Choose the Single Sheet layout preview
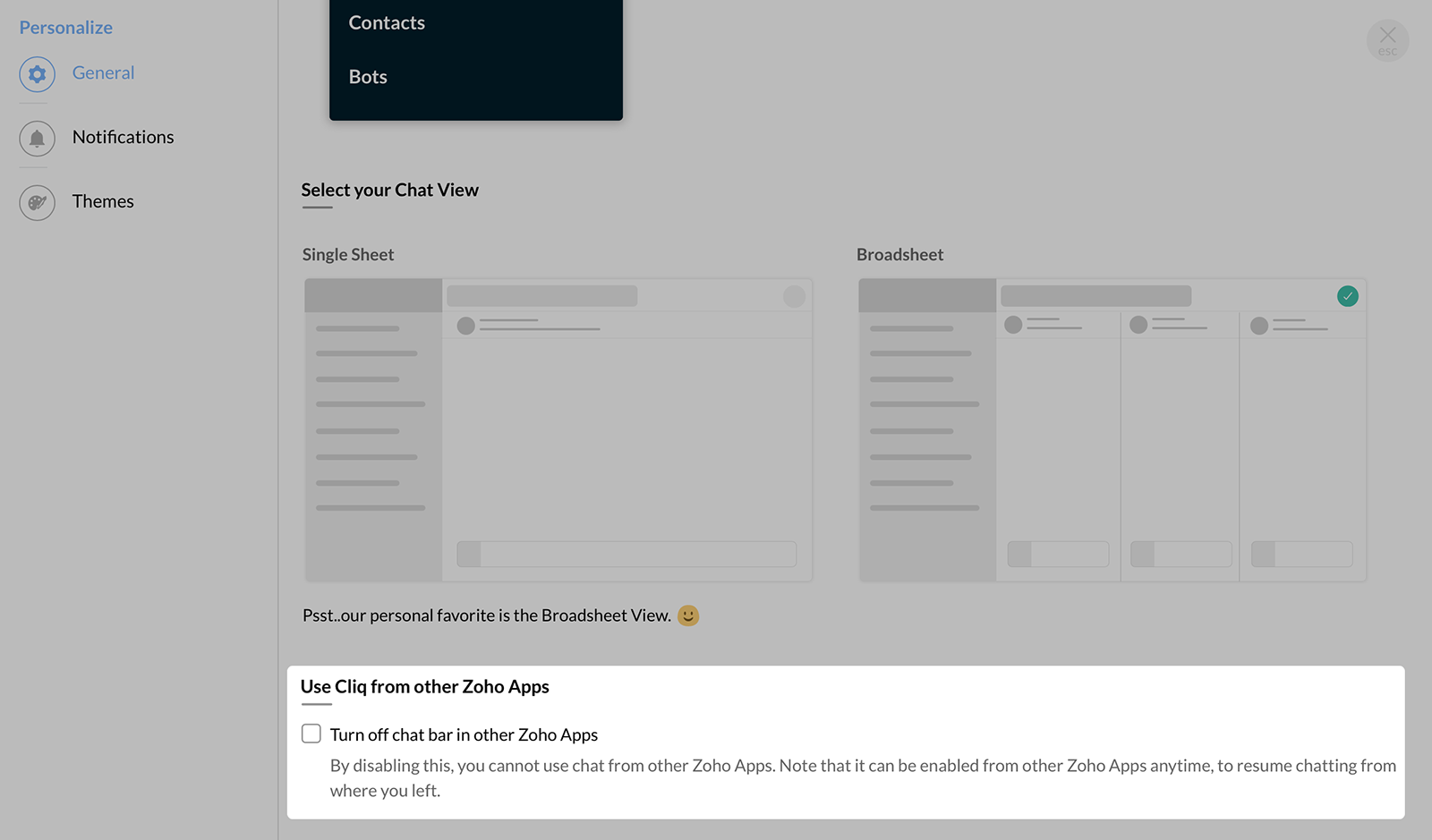Screen dimensions: 1432x840 [558, 429]
